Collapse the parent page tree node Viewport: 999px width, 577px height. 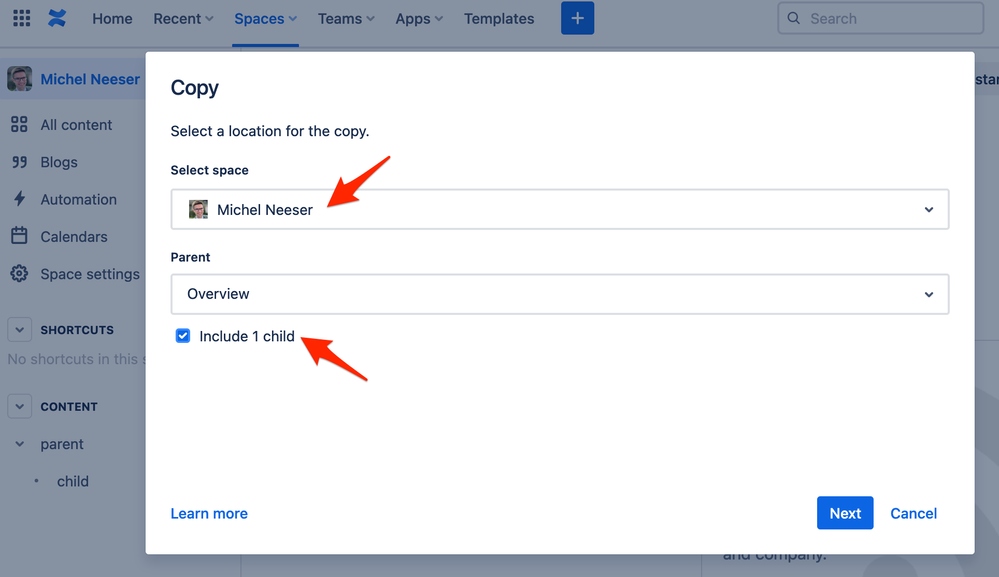20,444
